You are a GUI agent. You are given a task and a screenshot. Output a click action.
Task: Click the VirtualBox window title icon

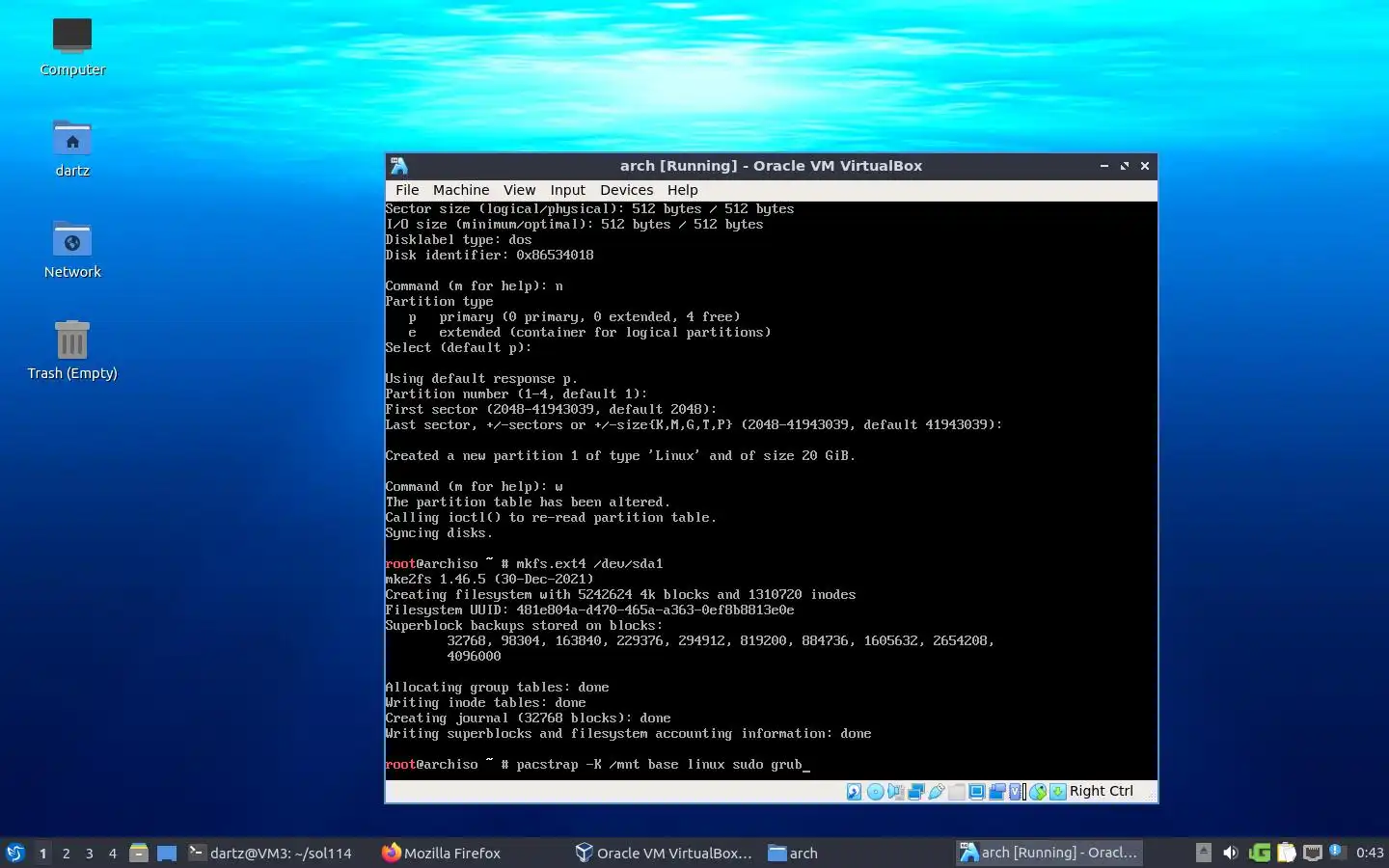tap(399, 166)
